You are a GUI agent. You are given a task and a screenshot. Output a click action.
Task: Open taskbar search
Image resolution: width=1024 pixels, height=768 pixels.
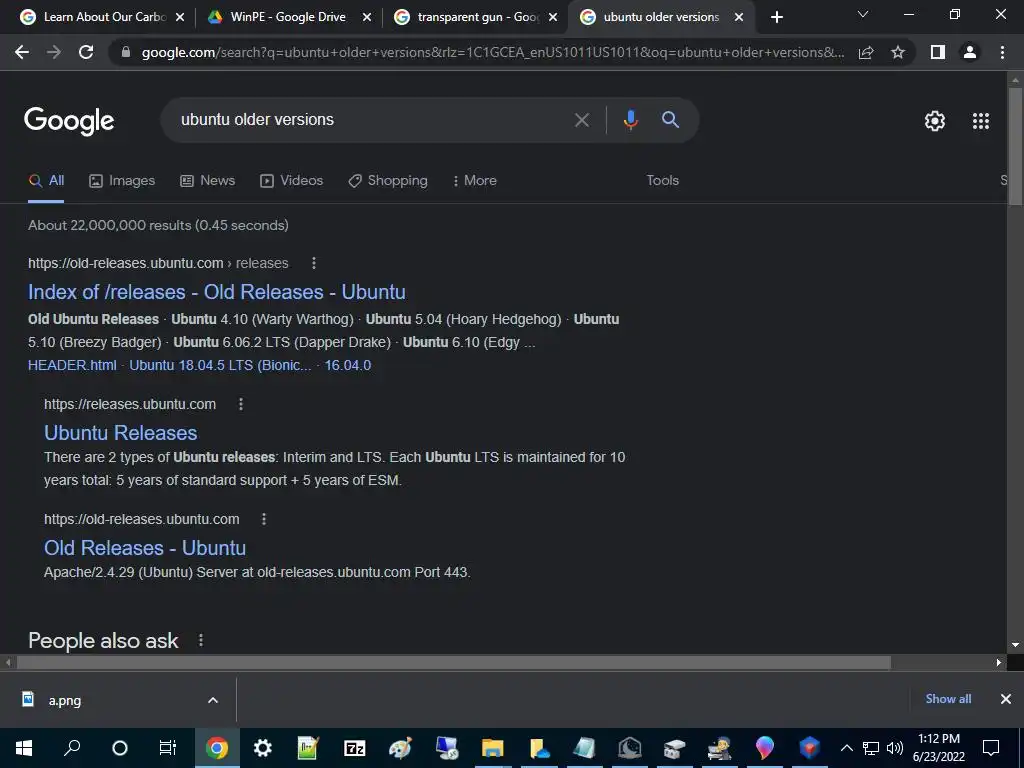[x=72, y=748]
